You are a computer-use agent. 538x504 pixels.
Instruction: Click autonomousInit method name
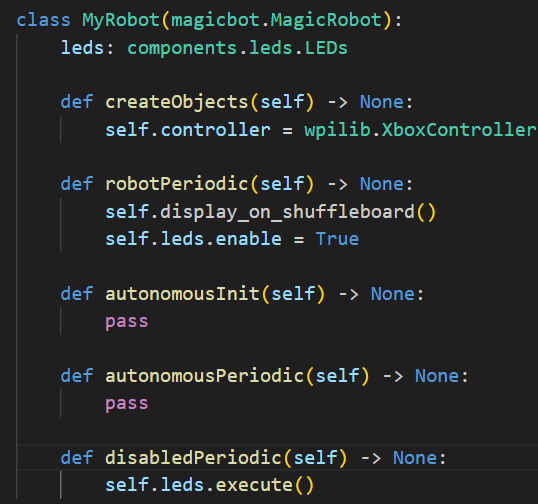point(182,294)
